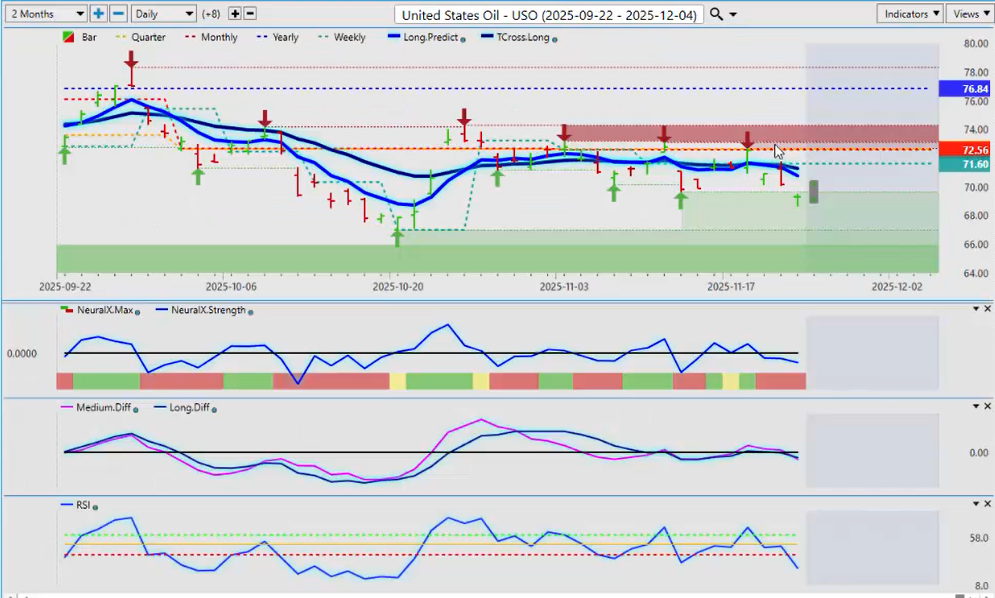This screenshot has height=598, width=995.
Task: Open the Indicators menu
Action: (909, 14)
